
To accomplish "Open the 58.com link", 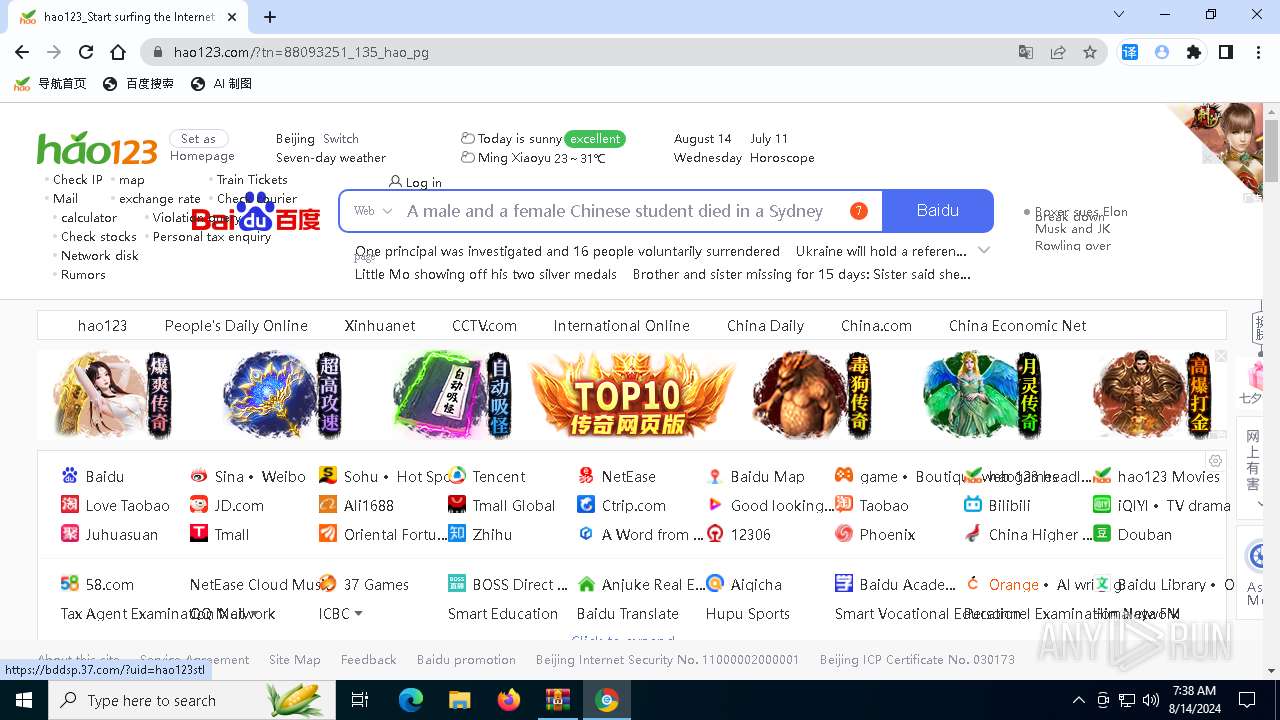I will click(x=109, y=584).
